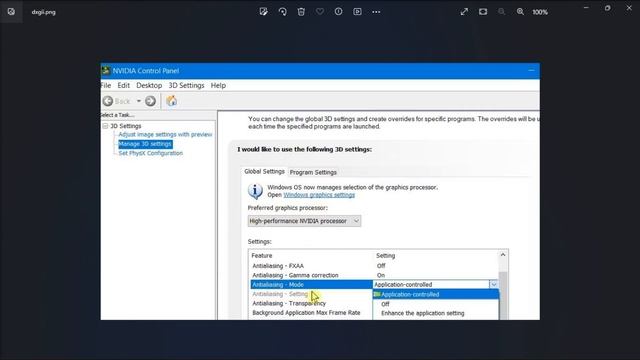
Task: Show file info using the info icon
Action: (x=338, y=12)
